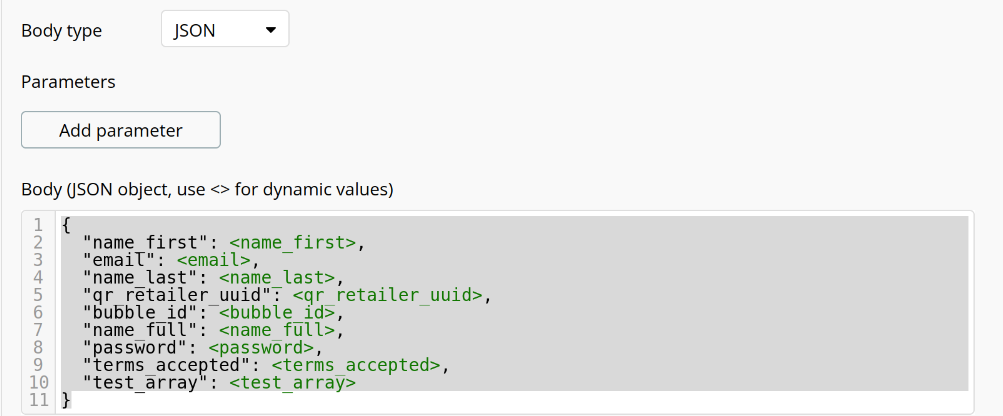Click the Parameters label
The image size is (1003, 416).
click(x=68, y=82)
